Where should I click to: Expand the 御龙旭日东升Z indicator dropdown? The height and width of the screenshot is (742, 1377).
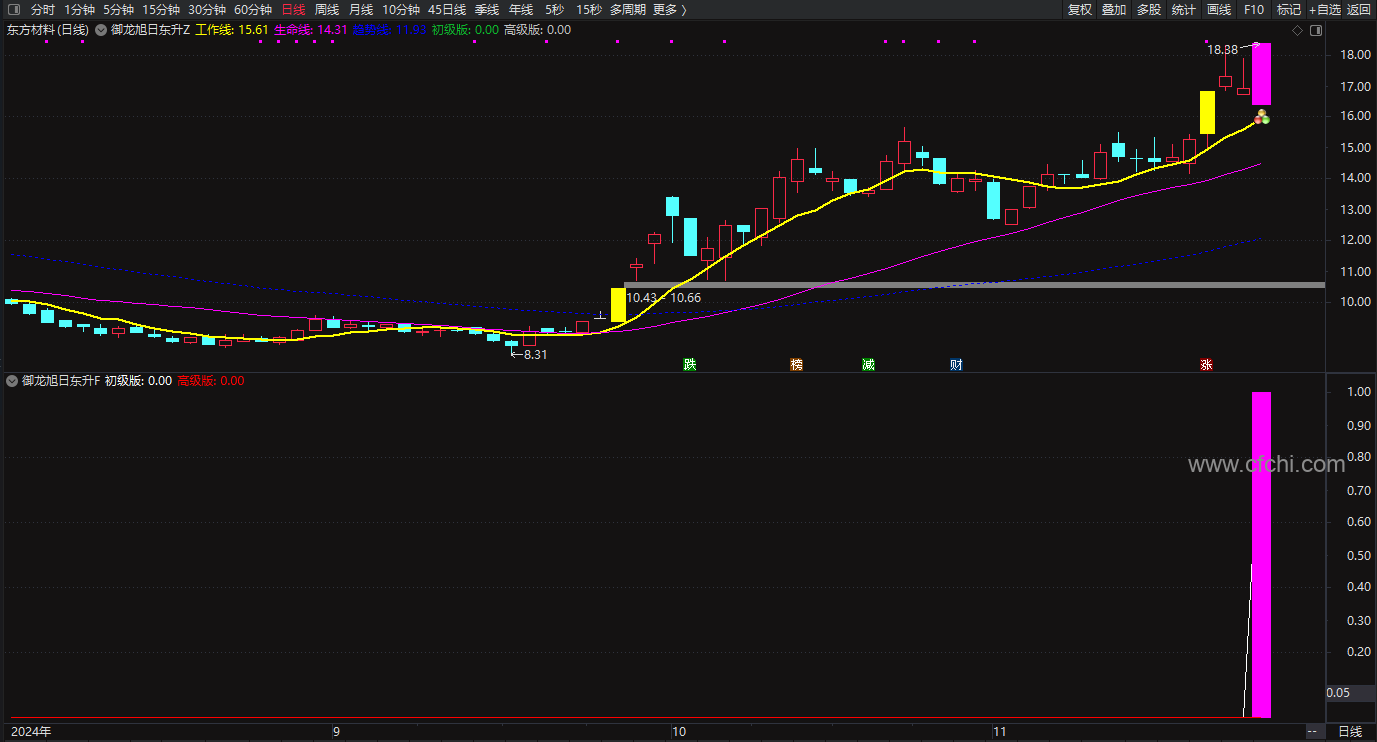[x=101, y=30]
